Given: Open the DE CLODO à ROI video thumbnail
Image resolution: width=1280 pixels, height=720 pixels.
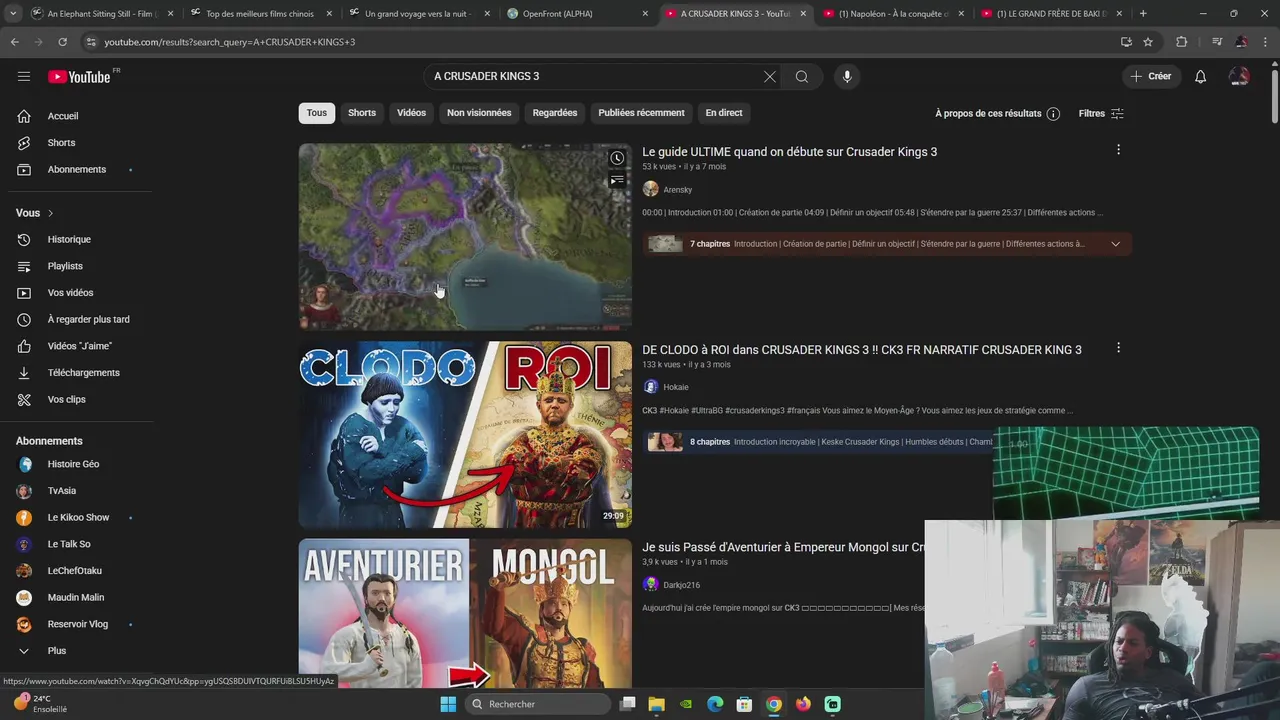Looking at the screenshot, I should click(x=465, y=435).
